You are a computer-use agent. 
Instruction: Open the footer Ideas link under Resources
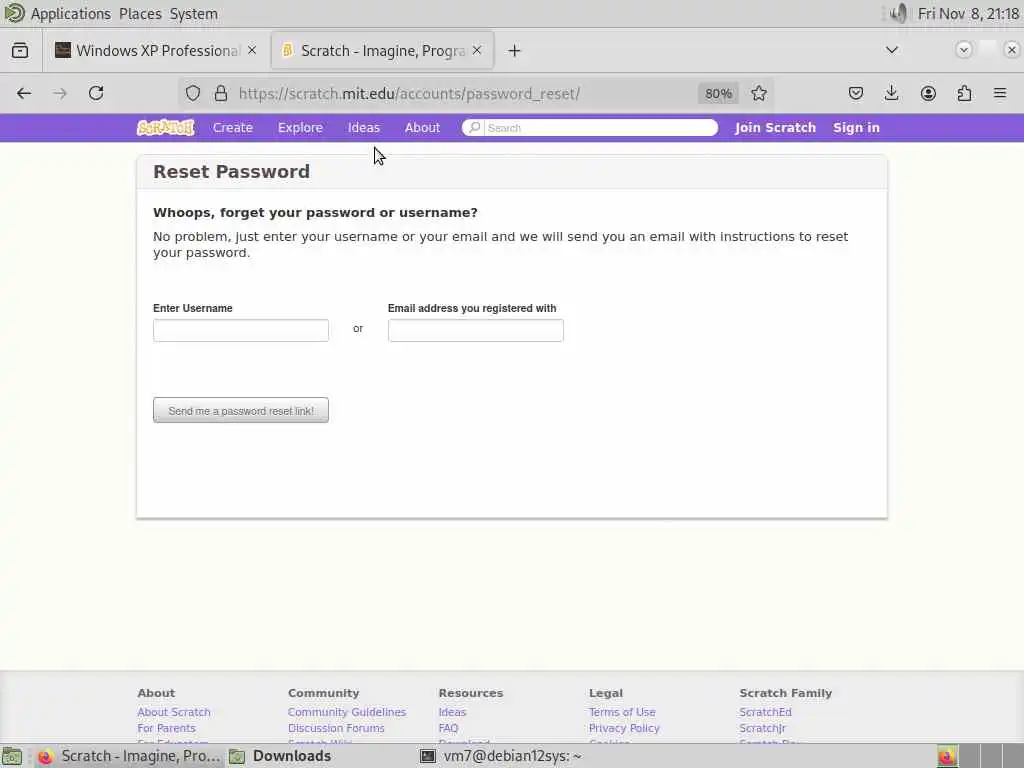(x=453, y=712)
